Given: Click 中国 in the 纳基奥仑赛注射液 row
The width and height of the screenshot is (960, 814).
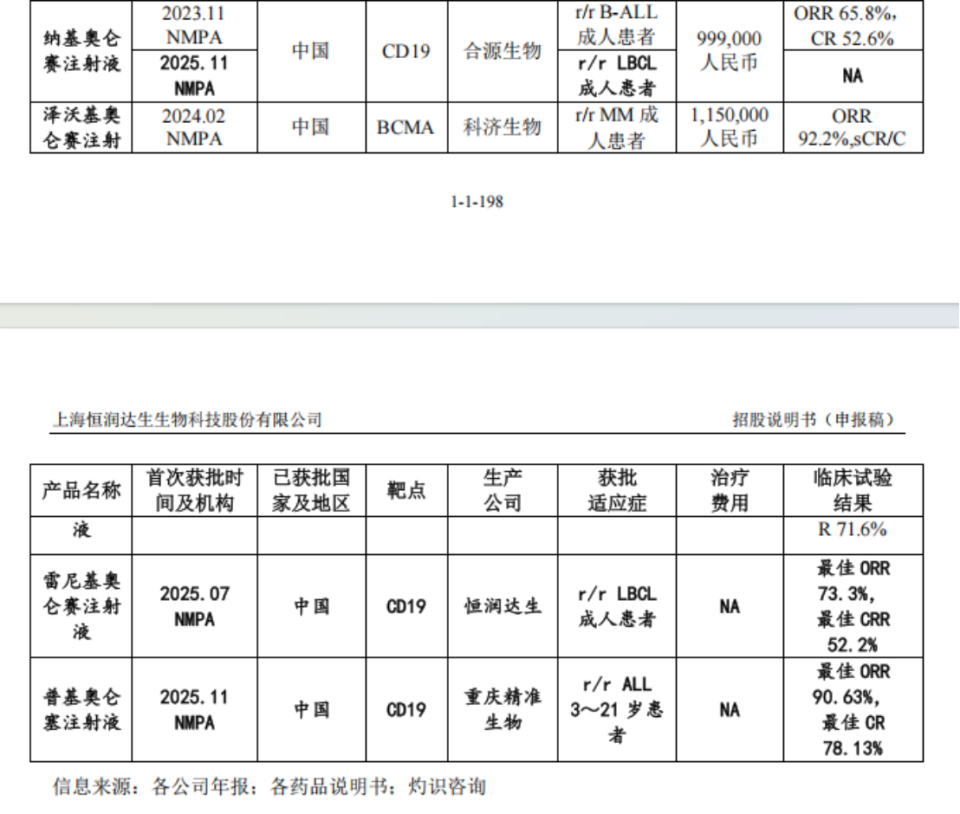Looking at the screenshot, I should click(x=311, y=51).
